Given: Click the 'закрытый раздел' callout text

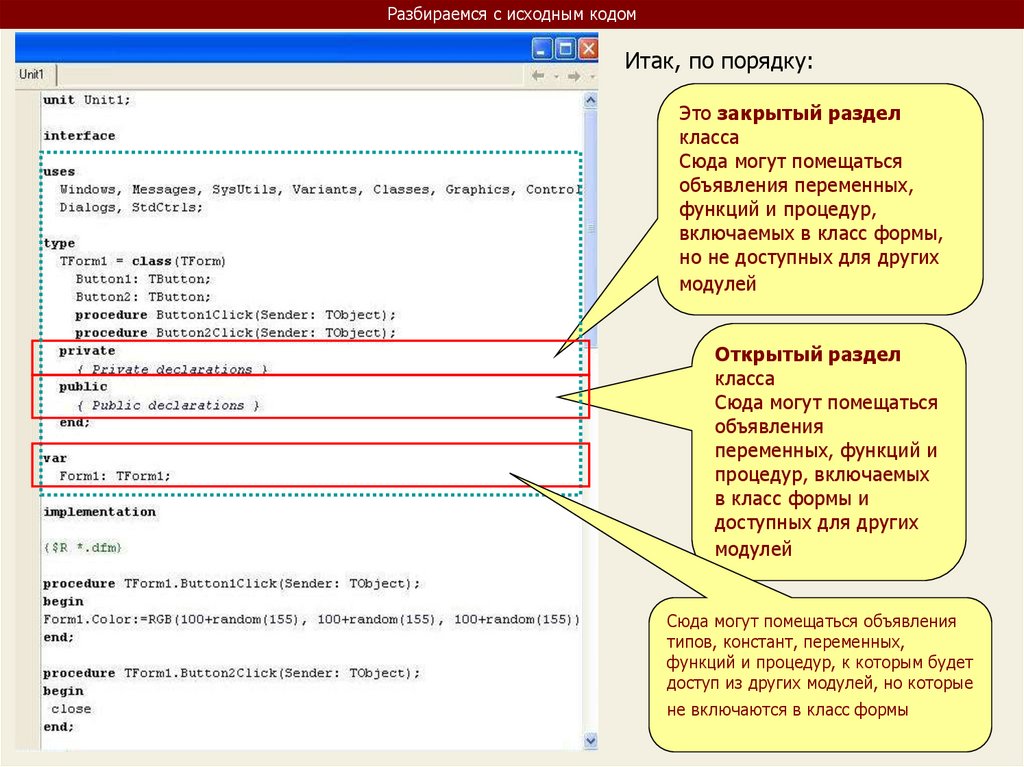Looking at the screenshot, I should tap(808, 114).
